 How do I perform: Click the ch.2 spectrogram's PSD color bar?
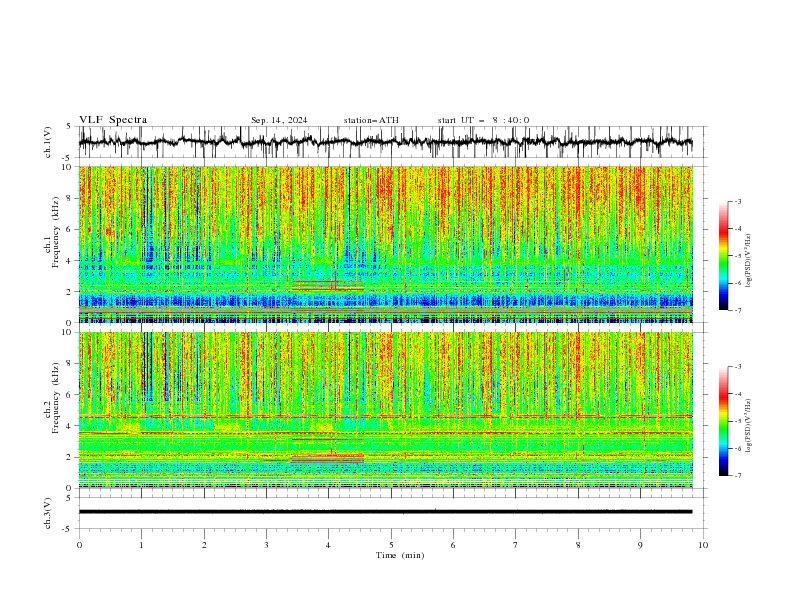point(723,421)
